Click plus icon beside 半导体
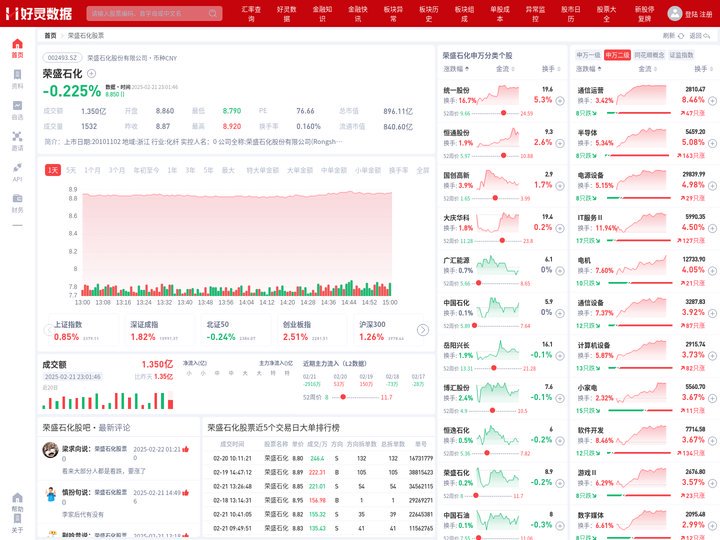Screen dimensions: 720x540 point(712,143)
